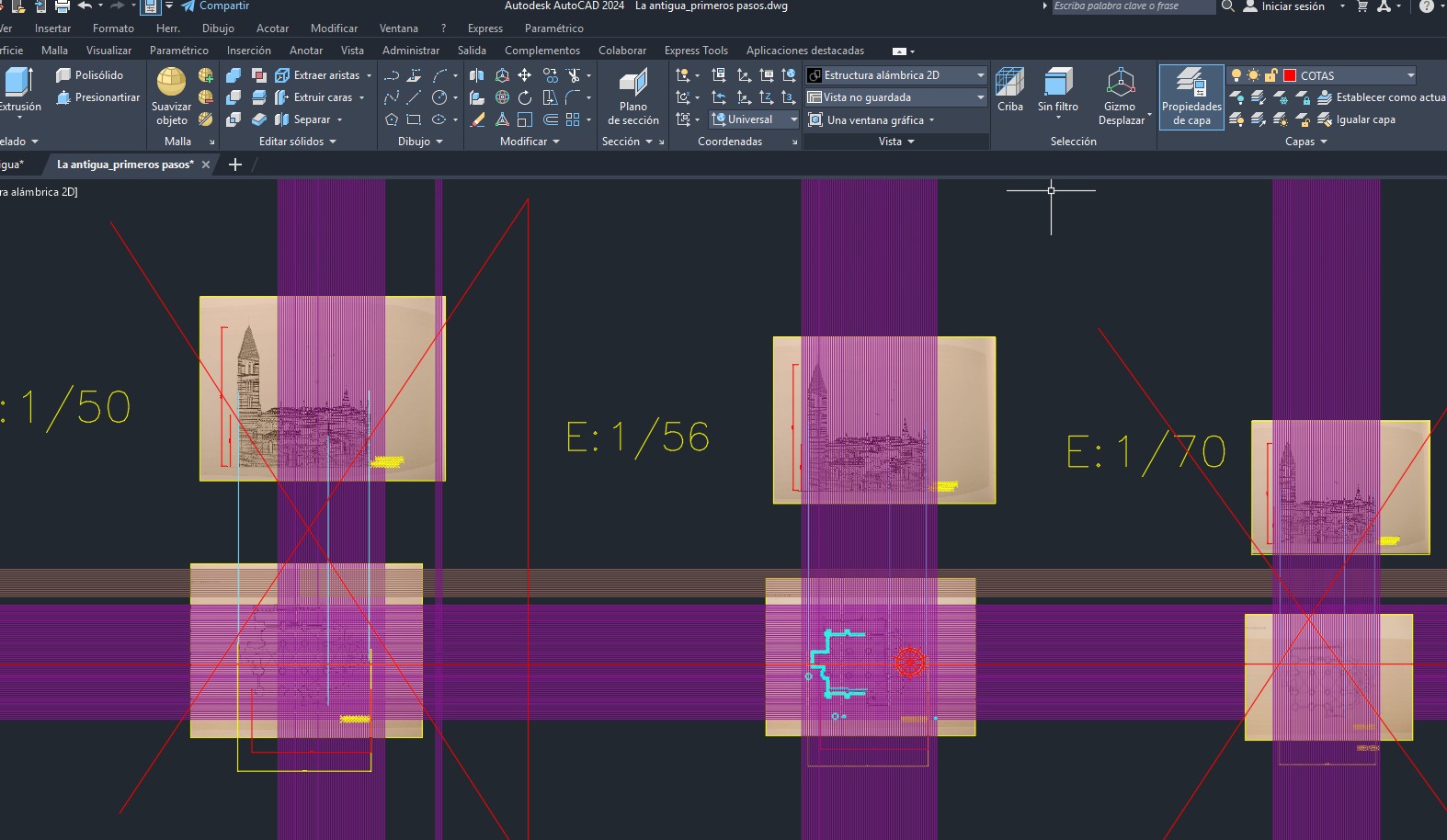Click the Line draw tool icon
Viewport: 1447px width, 840px height.
(414, 97)
